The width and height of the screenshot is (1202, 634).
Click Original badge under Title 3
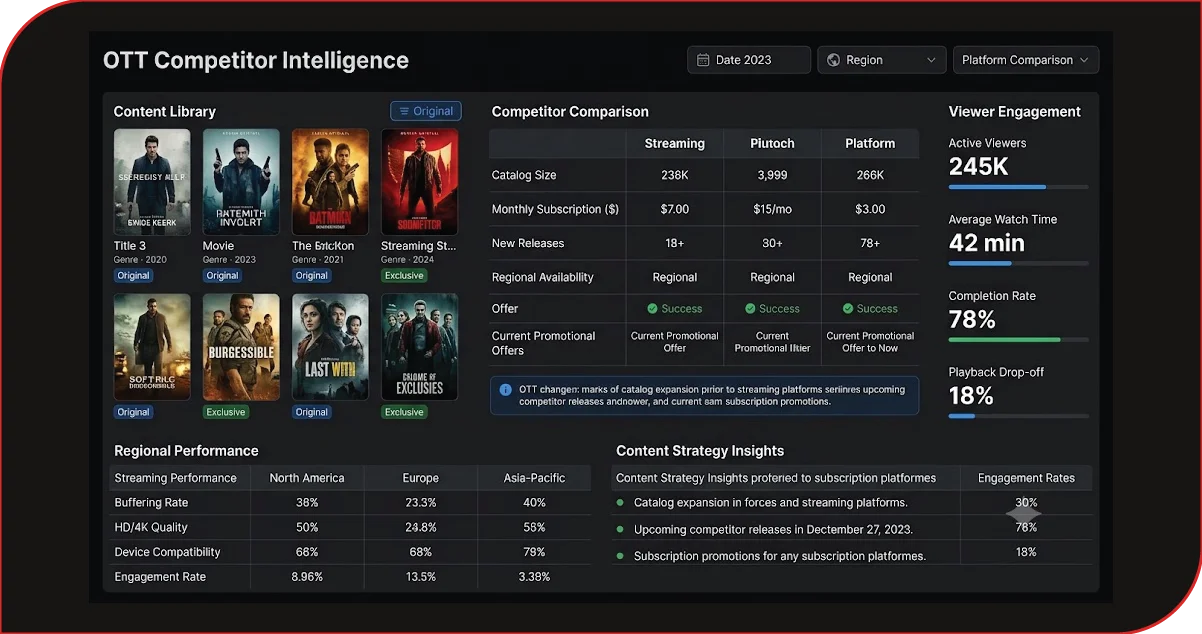[133, 275]
